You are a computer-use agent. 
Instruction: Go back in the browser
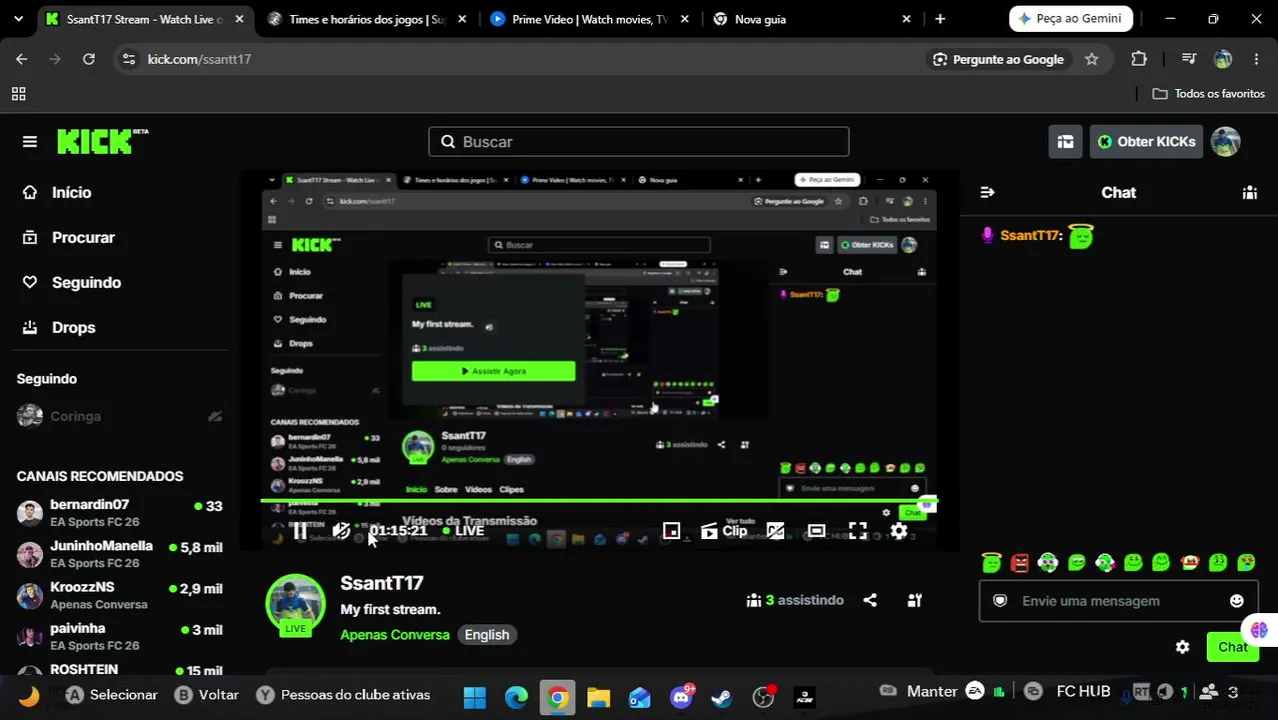pyautogui.click(x=21, y=59)
